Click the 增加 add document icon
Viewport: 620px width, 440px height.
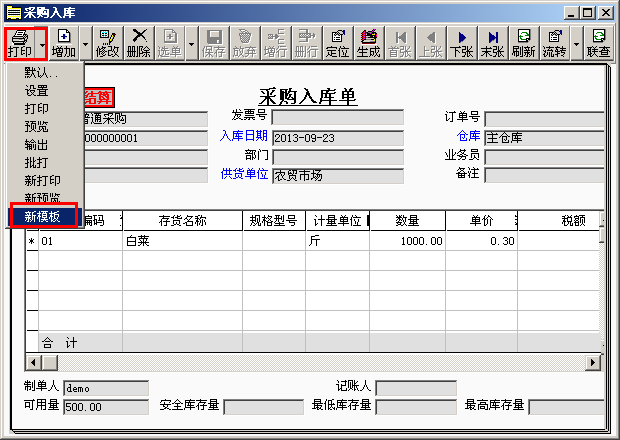(64, 43)
